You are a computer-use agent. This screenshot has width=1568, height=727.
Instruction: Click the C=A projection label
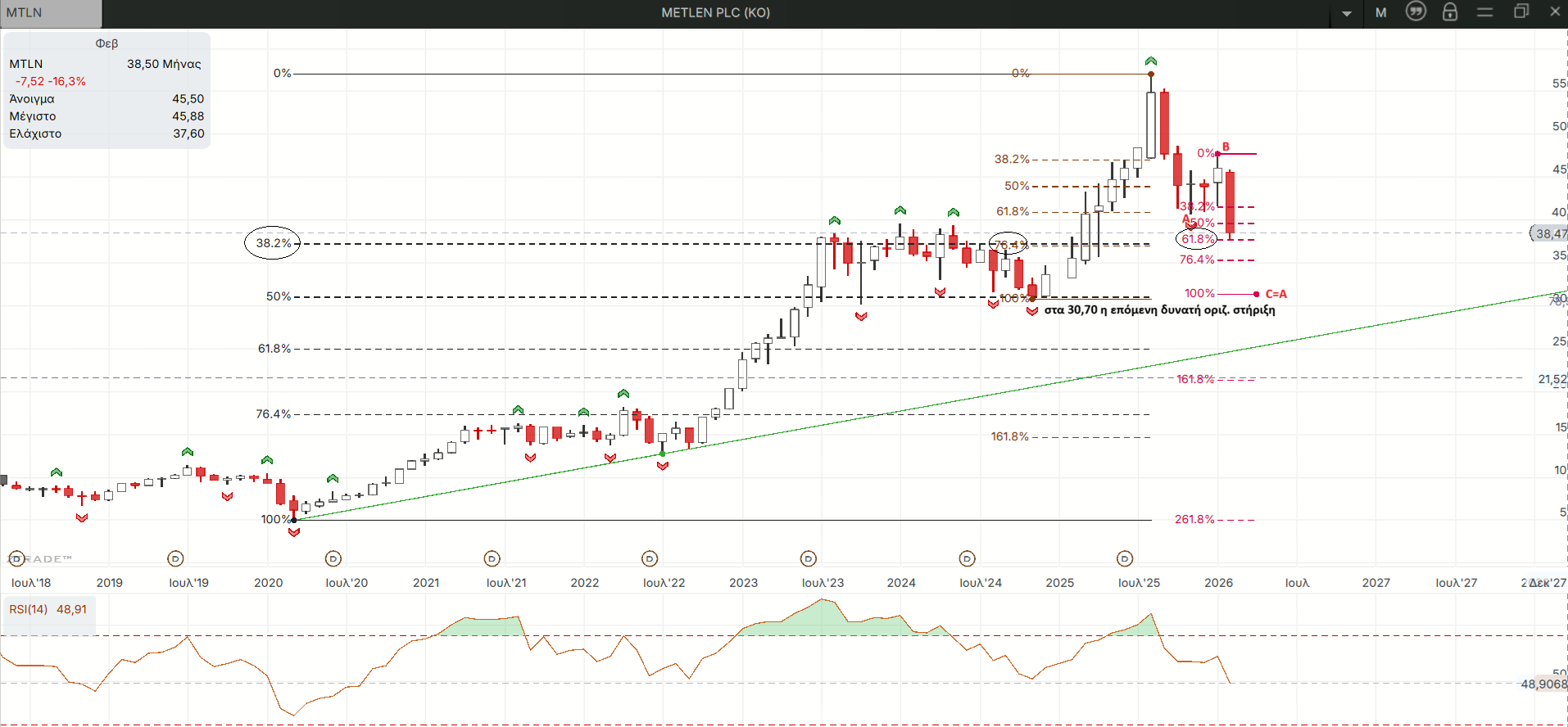[1276, 294]
